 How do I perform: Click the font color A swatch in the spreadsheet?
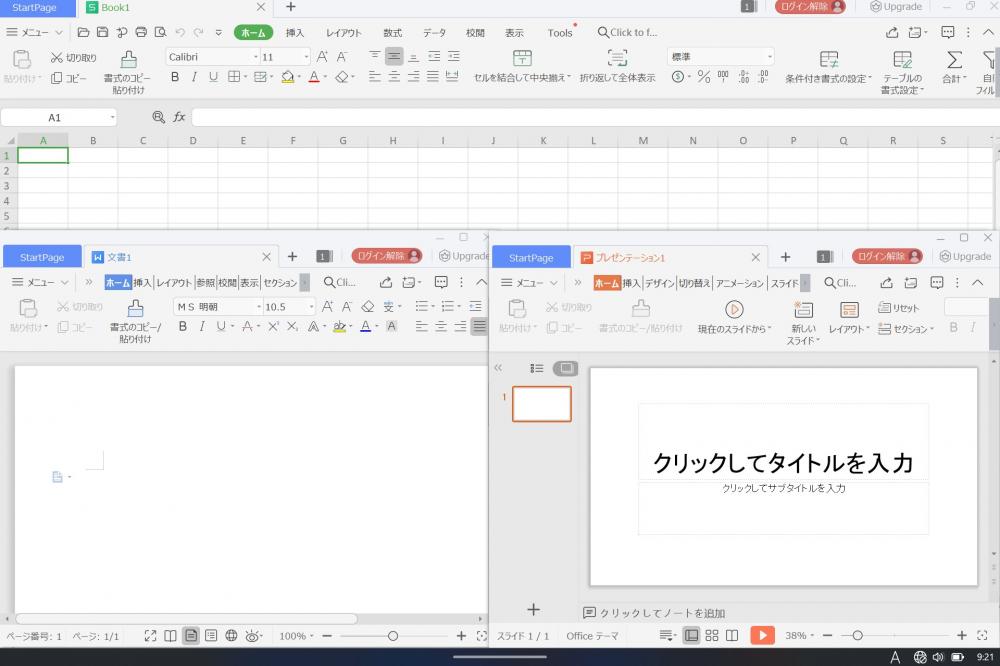pyautogui.click(x=314, y=77)
